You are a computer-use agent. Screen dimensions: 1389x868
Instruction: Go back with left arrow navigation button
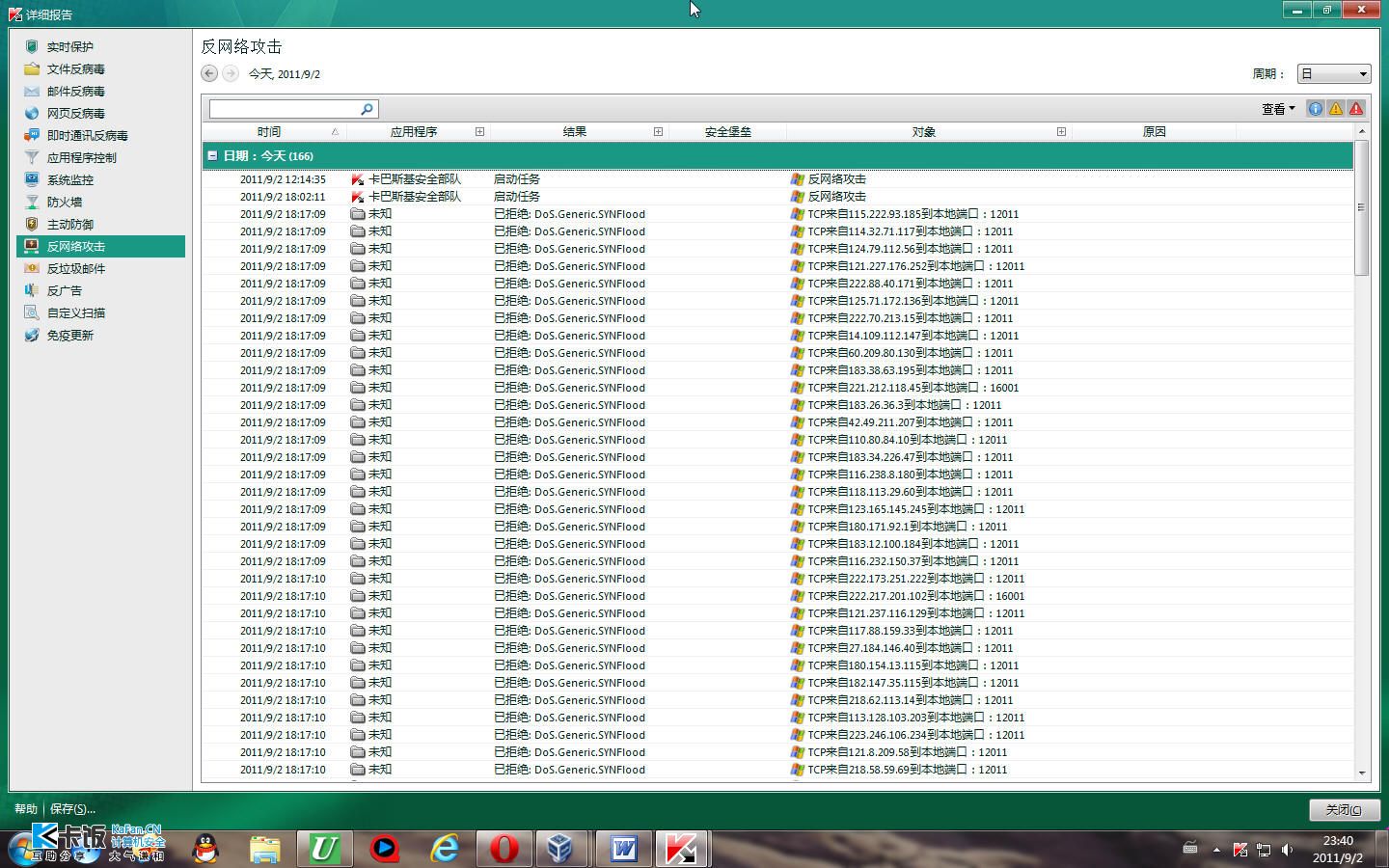click(209, 73)
